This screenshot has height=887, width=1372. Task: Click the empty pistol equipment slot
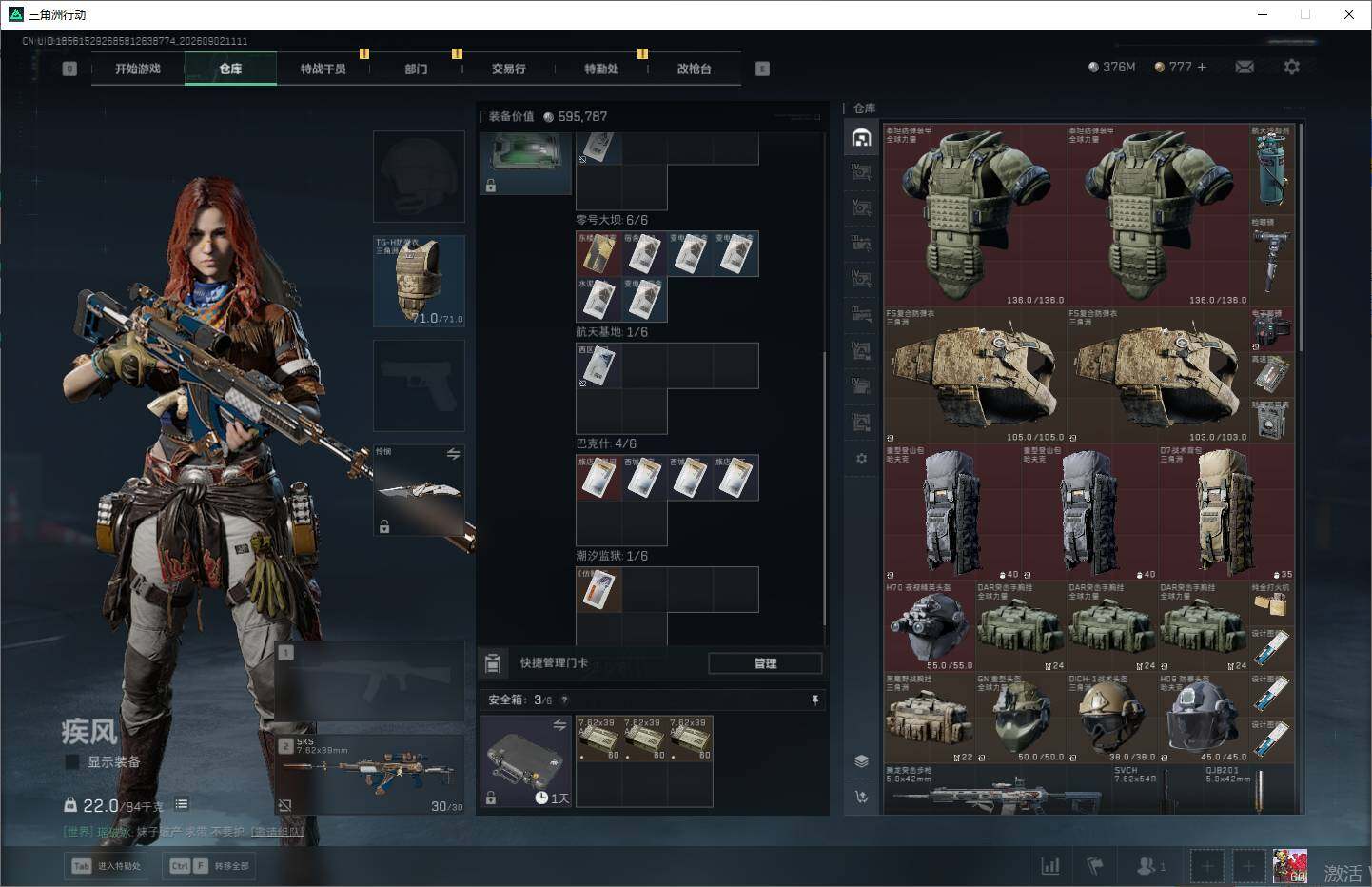[x=419, y=385]
